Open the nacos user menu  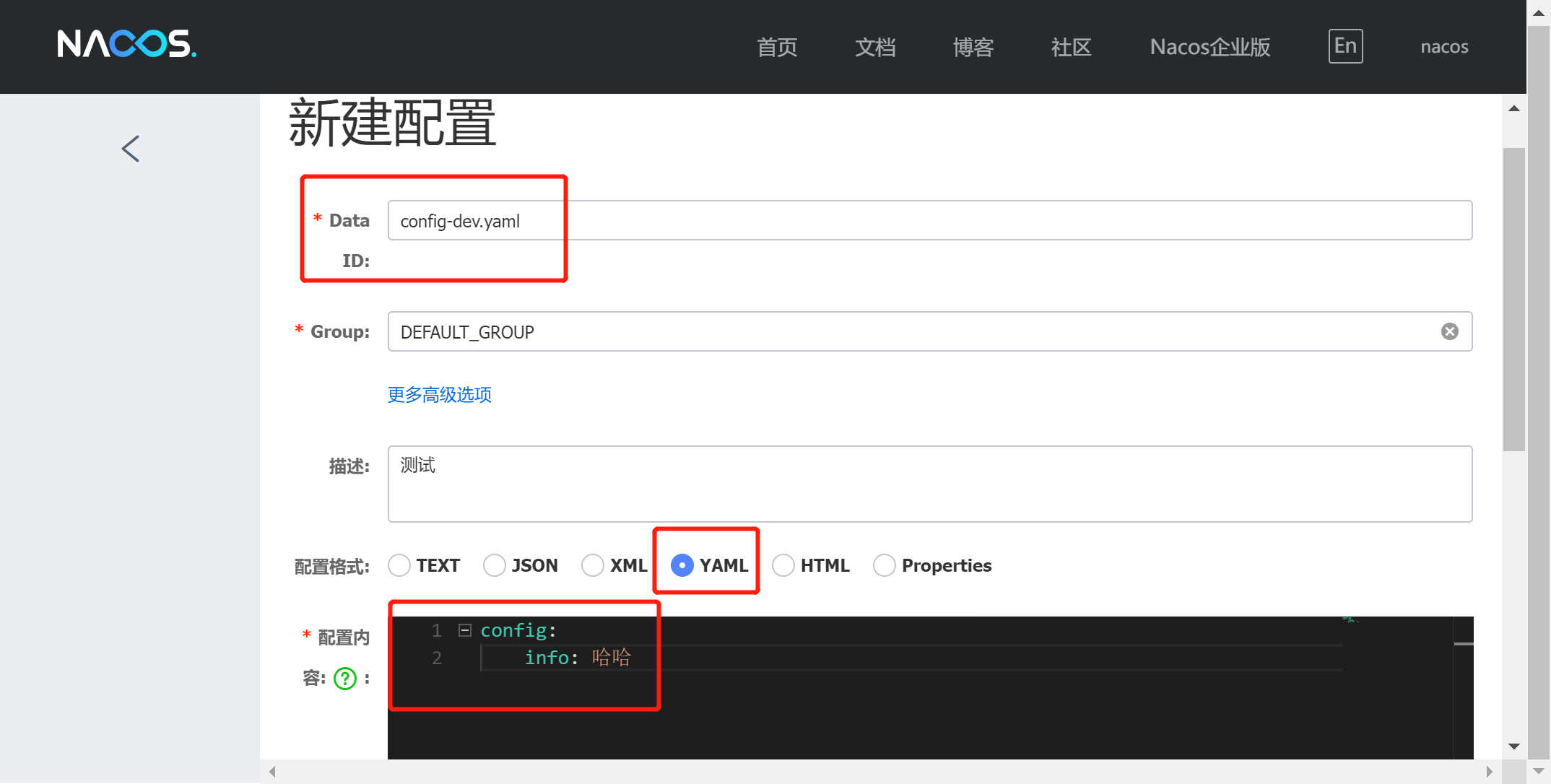pyautogui.click(x=1444, y=47)
